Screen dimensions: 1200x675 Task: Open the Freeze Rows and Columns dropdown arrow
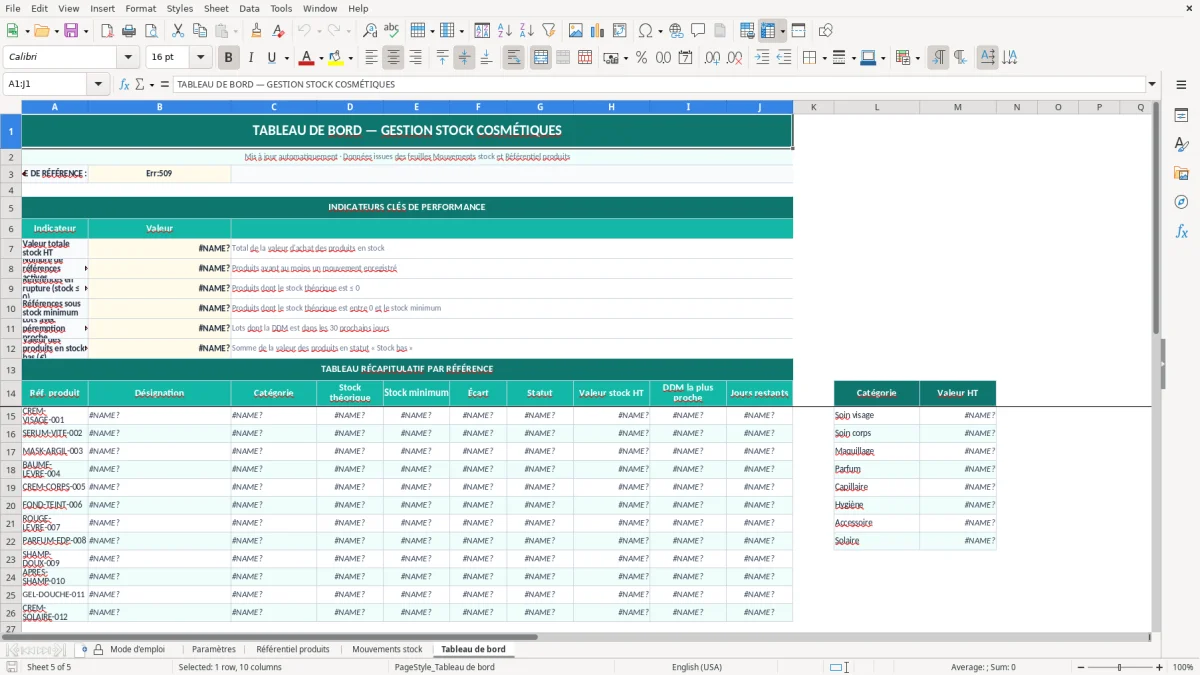pyautogui.click(x=782, y=31)
